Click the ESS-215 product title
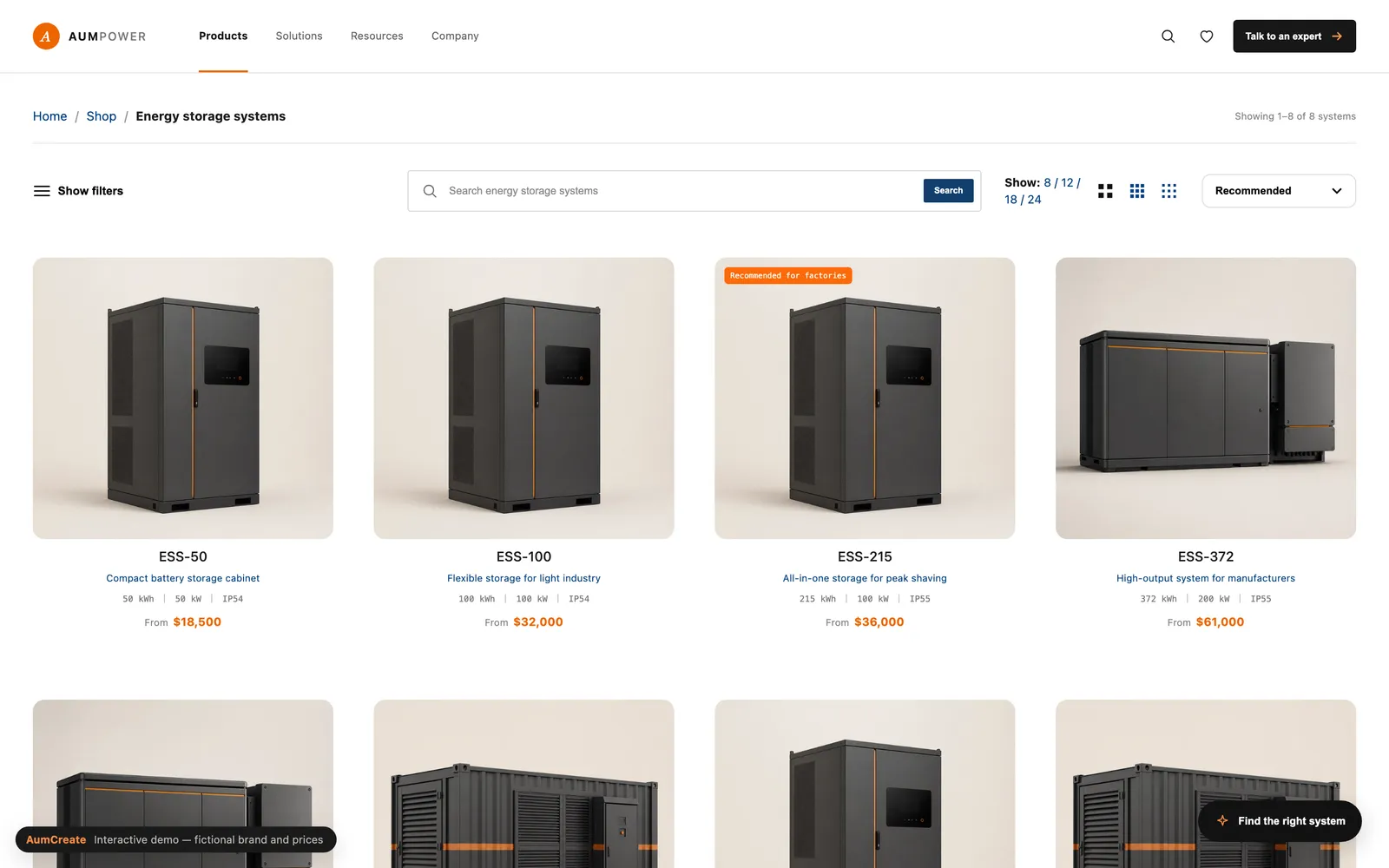 point(865,557)
